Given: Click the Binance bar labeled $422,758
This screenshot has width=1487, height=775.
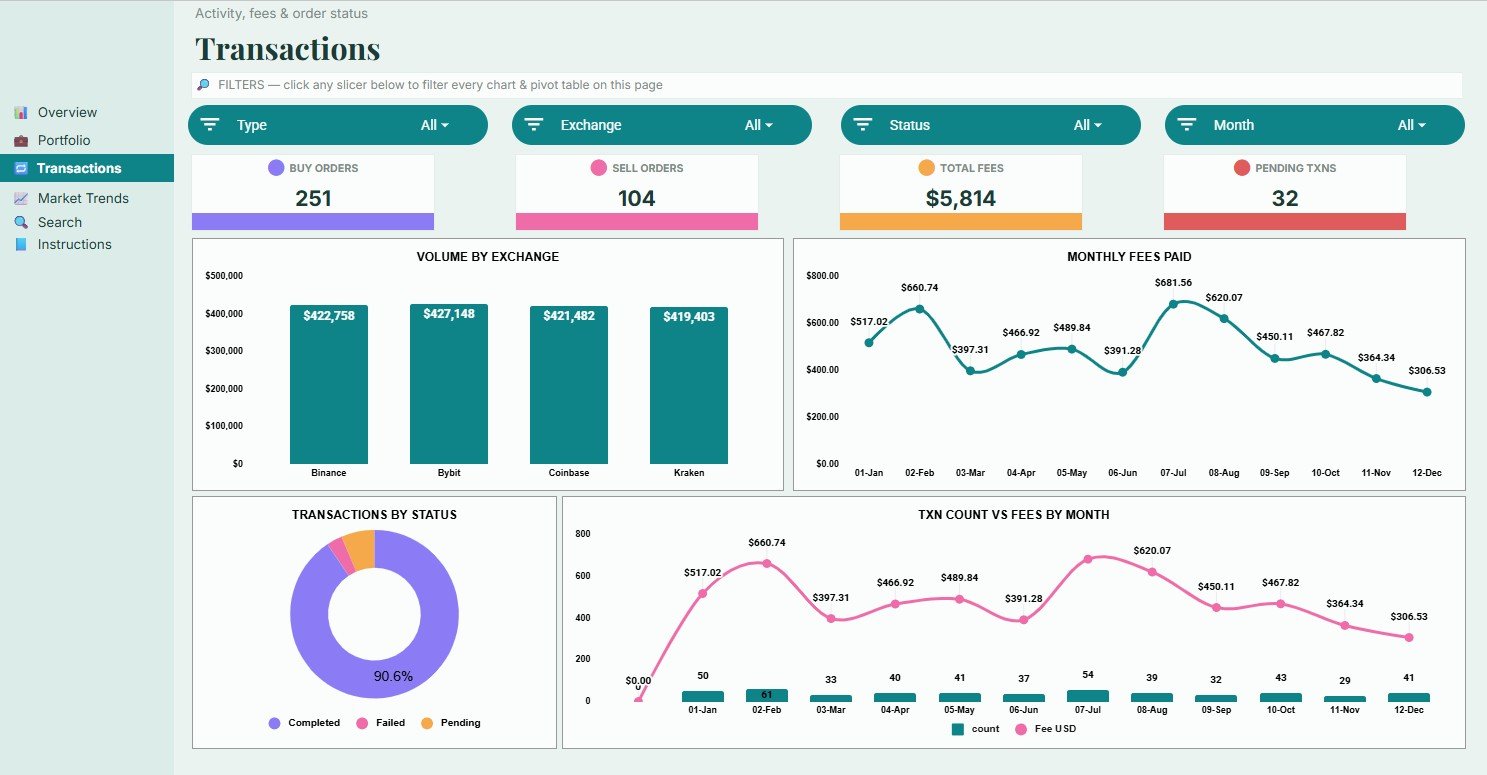Looking at the screenshot, I should point(329,385).
